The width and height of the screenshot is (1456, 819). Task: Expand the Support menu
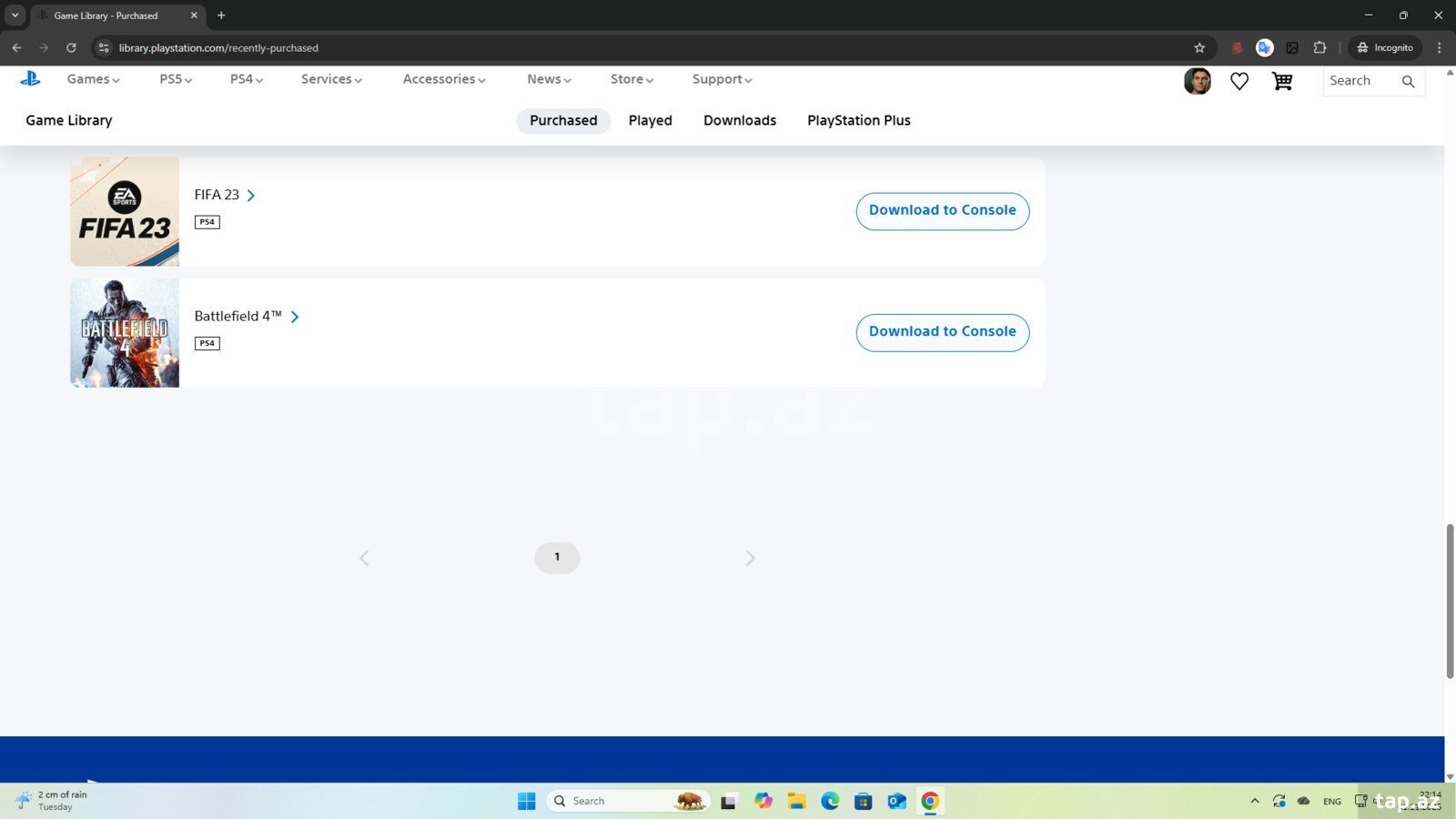click(722, 79)
